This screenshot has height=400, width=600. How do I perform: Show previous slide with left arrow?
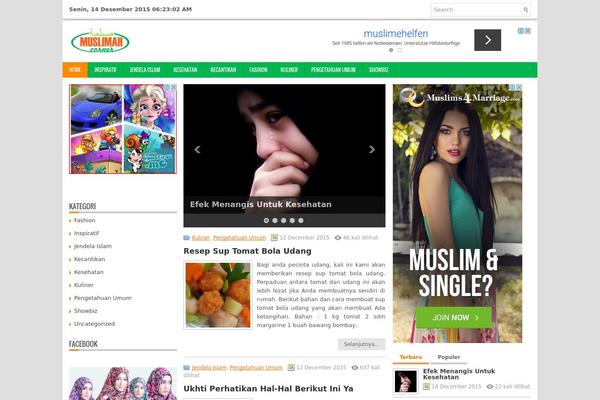click(x=197, y=150)
